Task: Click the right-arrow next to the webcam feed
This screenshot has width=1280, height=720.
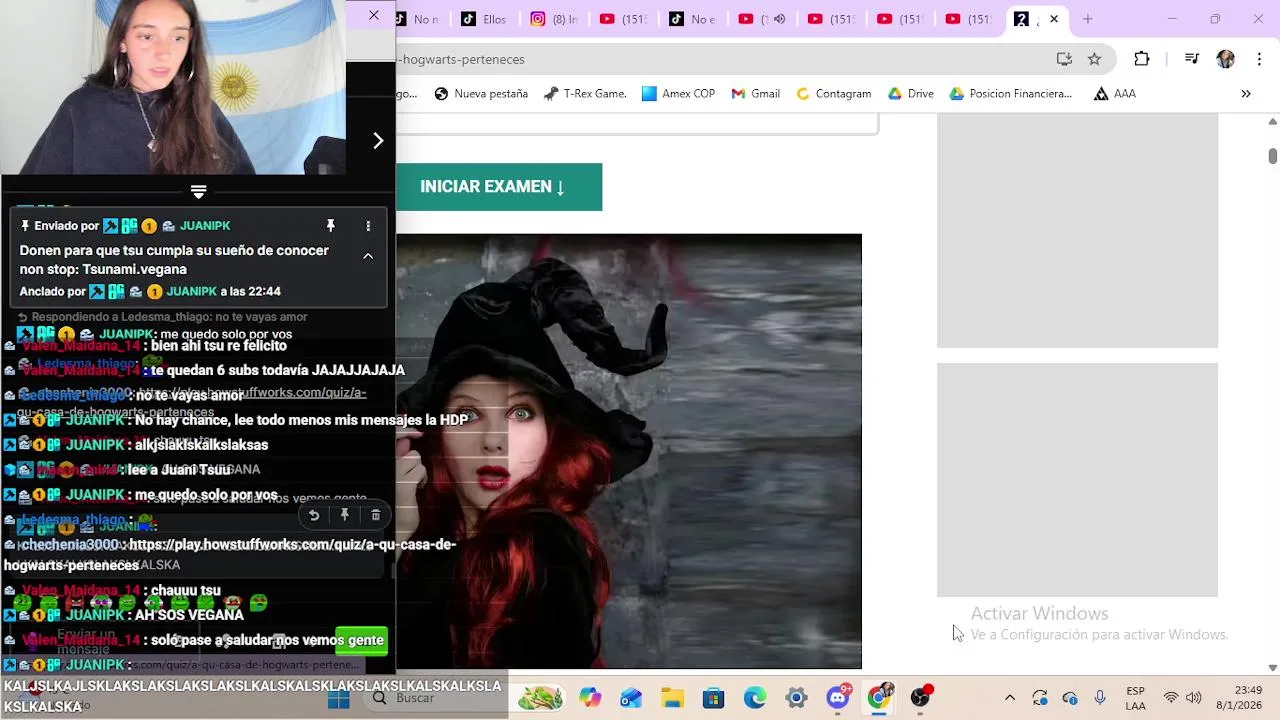Action: 378,141
